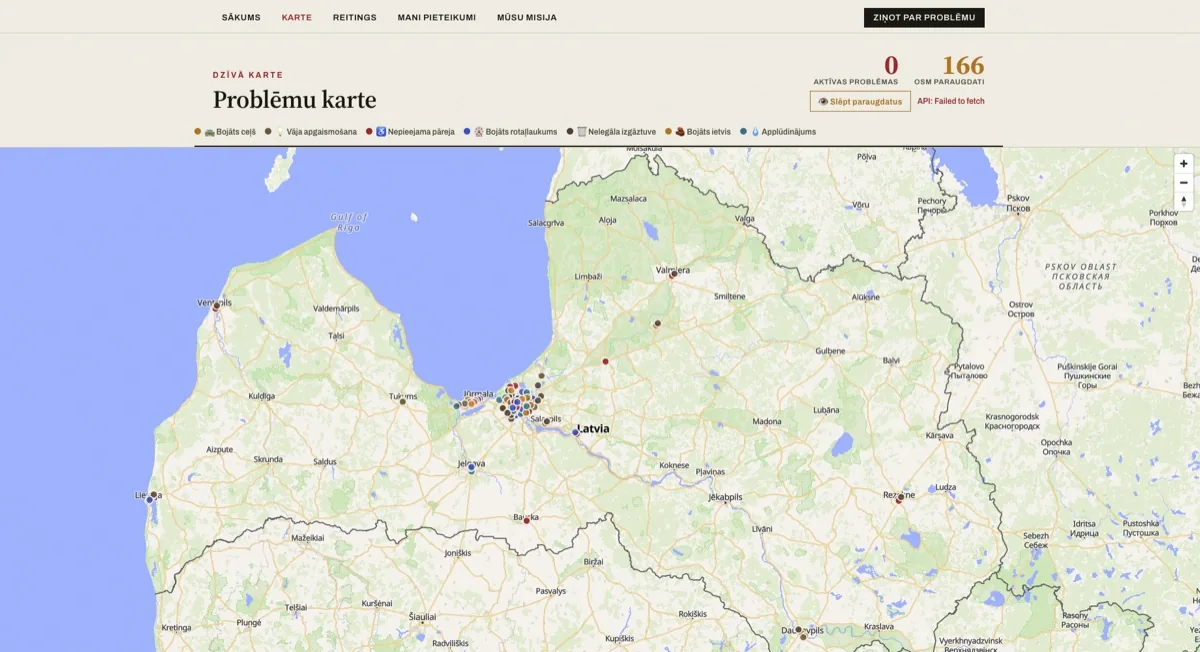The image size is (1200, 652).
Task: Open the Mūsu misija page
Action: (x=527, y=17)
